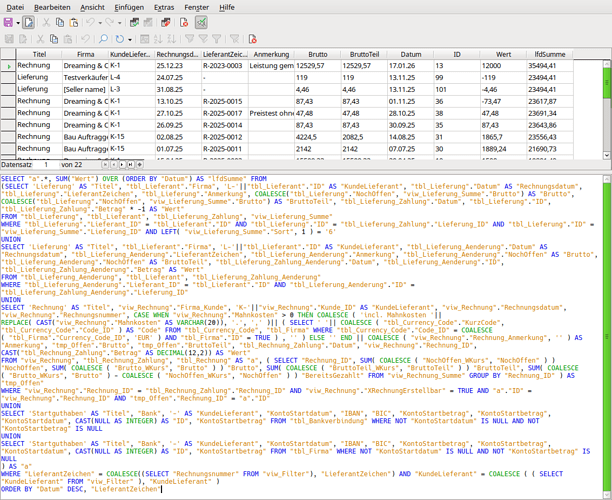Screen dimensions: 612x500
Task: Select the Titel column header
Action: tap(39, 54)
